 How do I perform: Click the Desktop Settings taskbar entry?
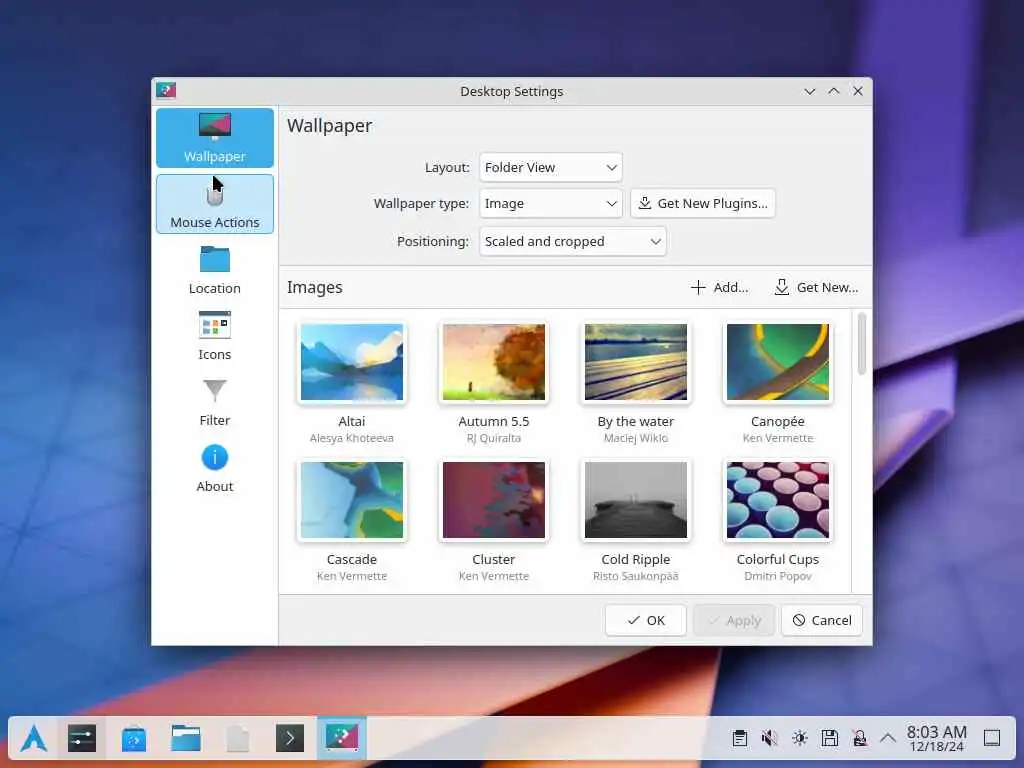point(342,739)
